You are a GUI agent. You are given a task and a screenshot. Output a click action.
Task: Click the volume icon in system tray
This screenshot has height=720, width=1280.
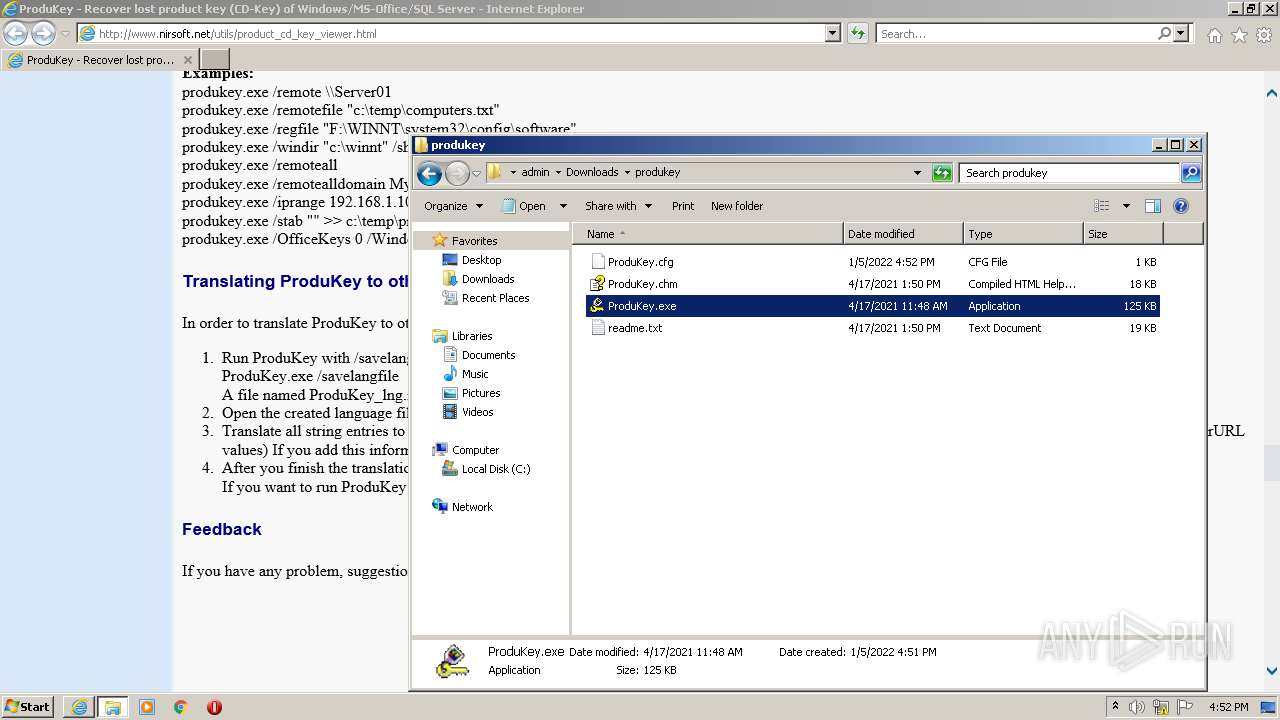click(1137, 707)
